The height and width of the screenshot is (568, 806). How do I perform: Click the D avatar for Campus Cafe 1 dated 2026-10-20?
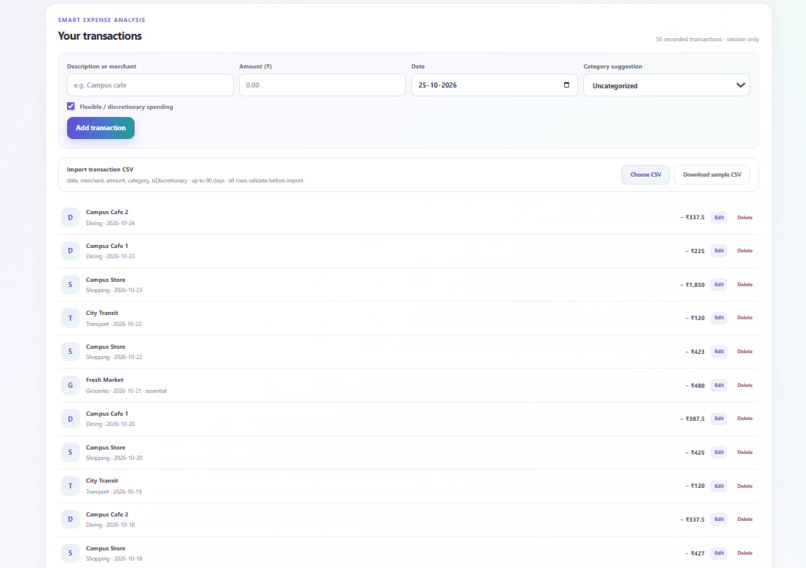[70, 419]
